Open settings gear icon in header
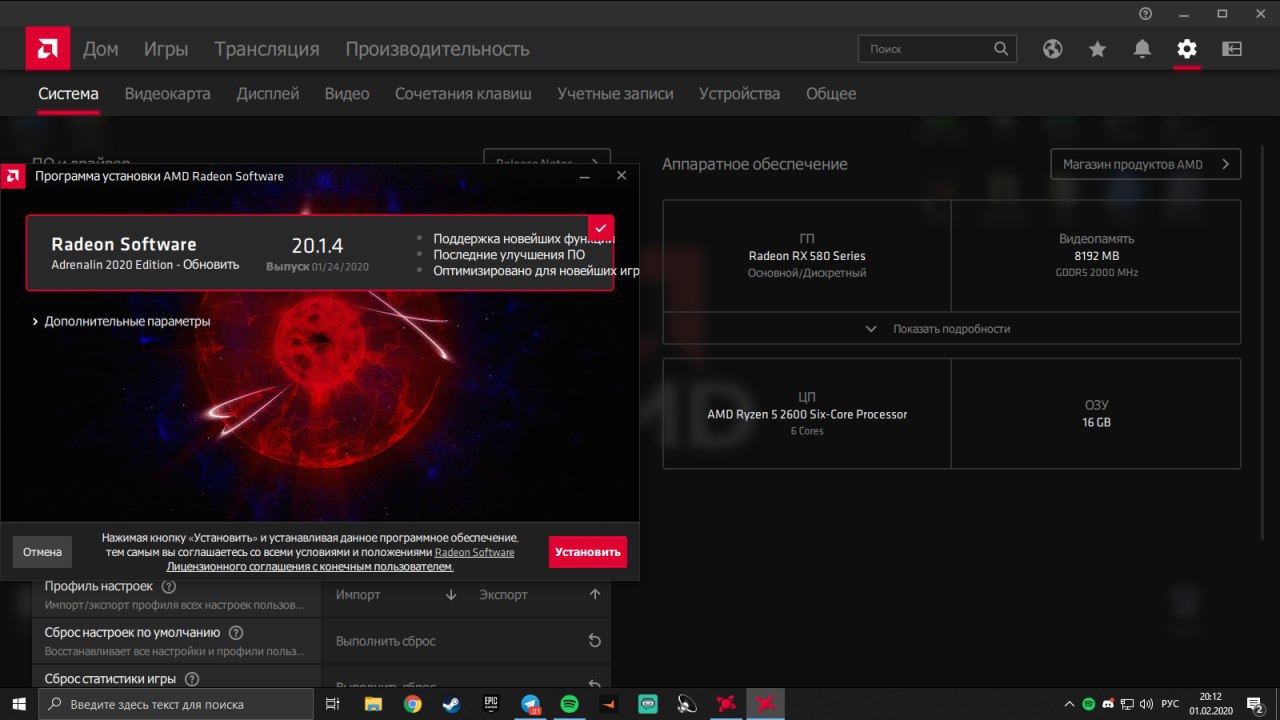 [x=1187, y=49]
